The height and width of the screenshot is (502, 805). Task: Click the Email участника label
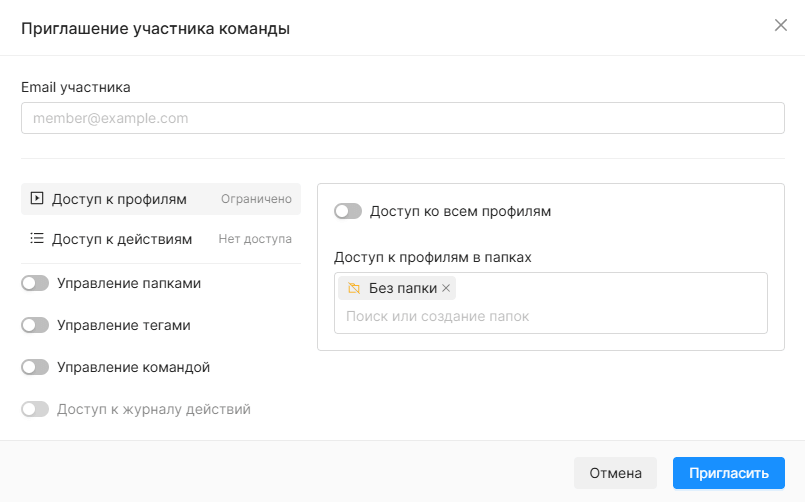pyautogui.click(x=75, y=87)
